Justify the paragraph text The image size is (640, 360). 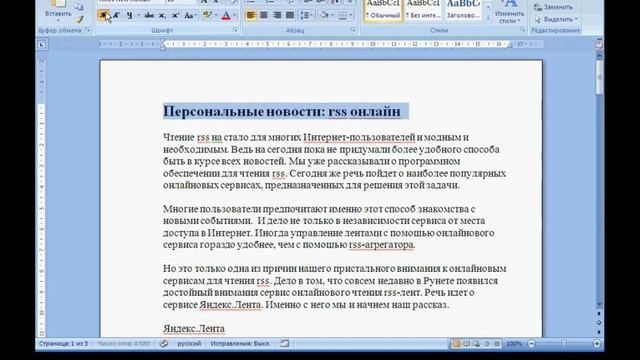click(x=290, y=15)
